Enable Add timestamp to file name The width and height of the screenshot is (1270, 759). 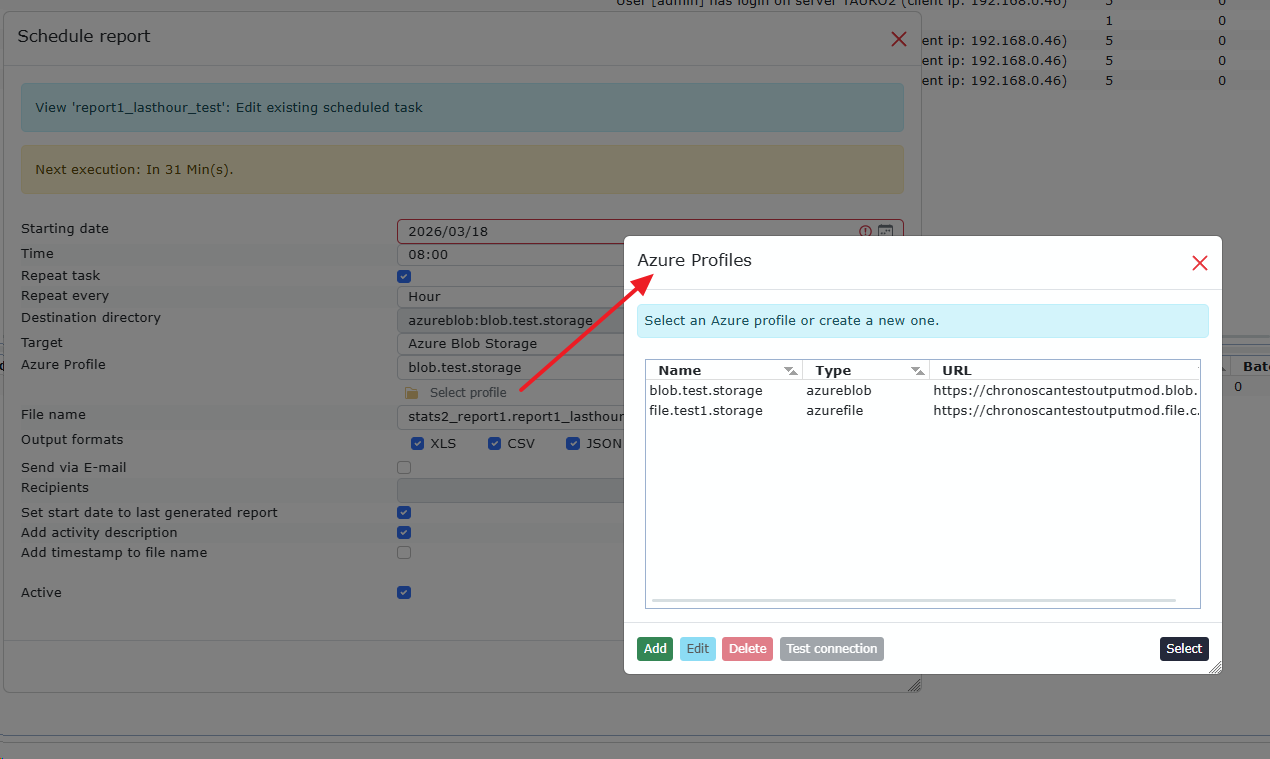(x=404, y=552)
